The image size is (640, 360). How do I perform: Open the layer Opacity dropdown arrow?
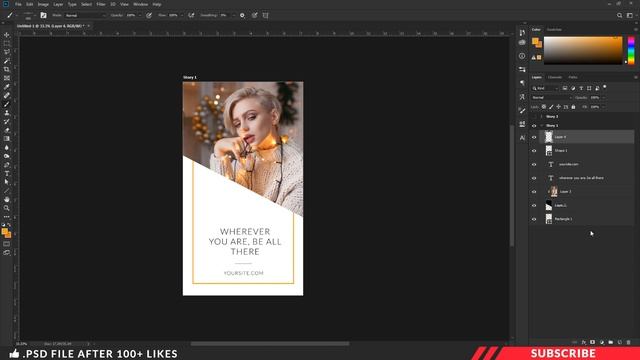pos(604,98)
